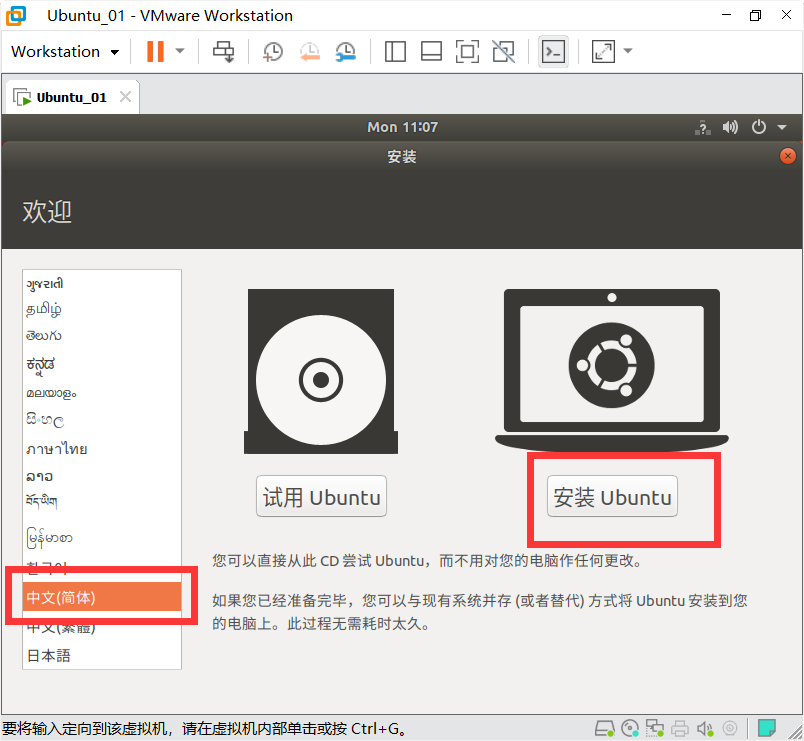Click the Mon 11:07 clock
This screenshot has width=804, height=741.
(x=403, y=127)
